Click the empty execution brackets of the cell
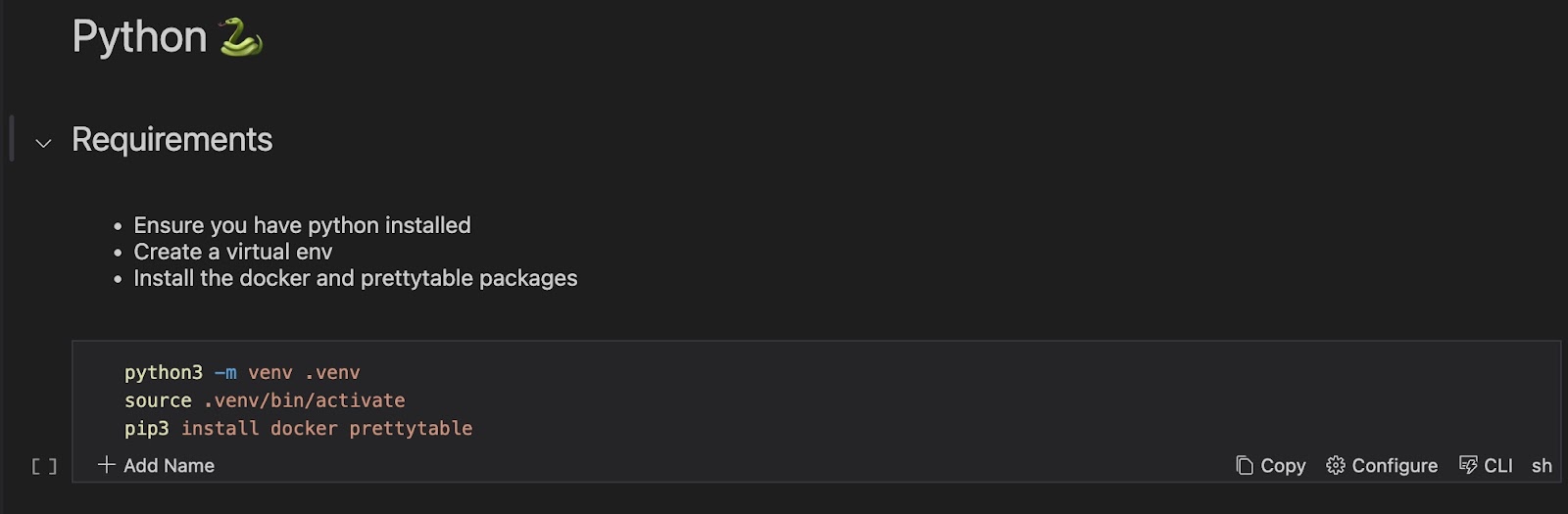The height and width of the screenshot is (514, 1568). [x=44, y=467]
